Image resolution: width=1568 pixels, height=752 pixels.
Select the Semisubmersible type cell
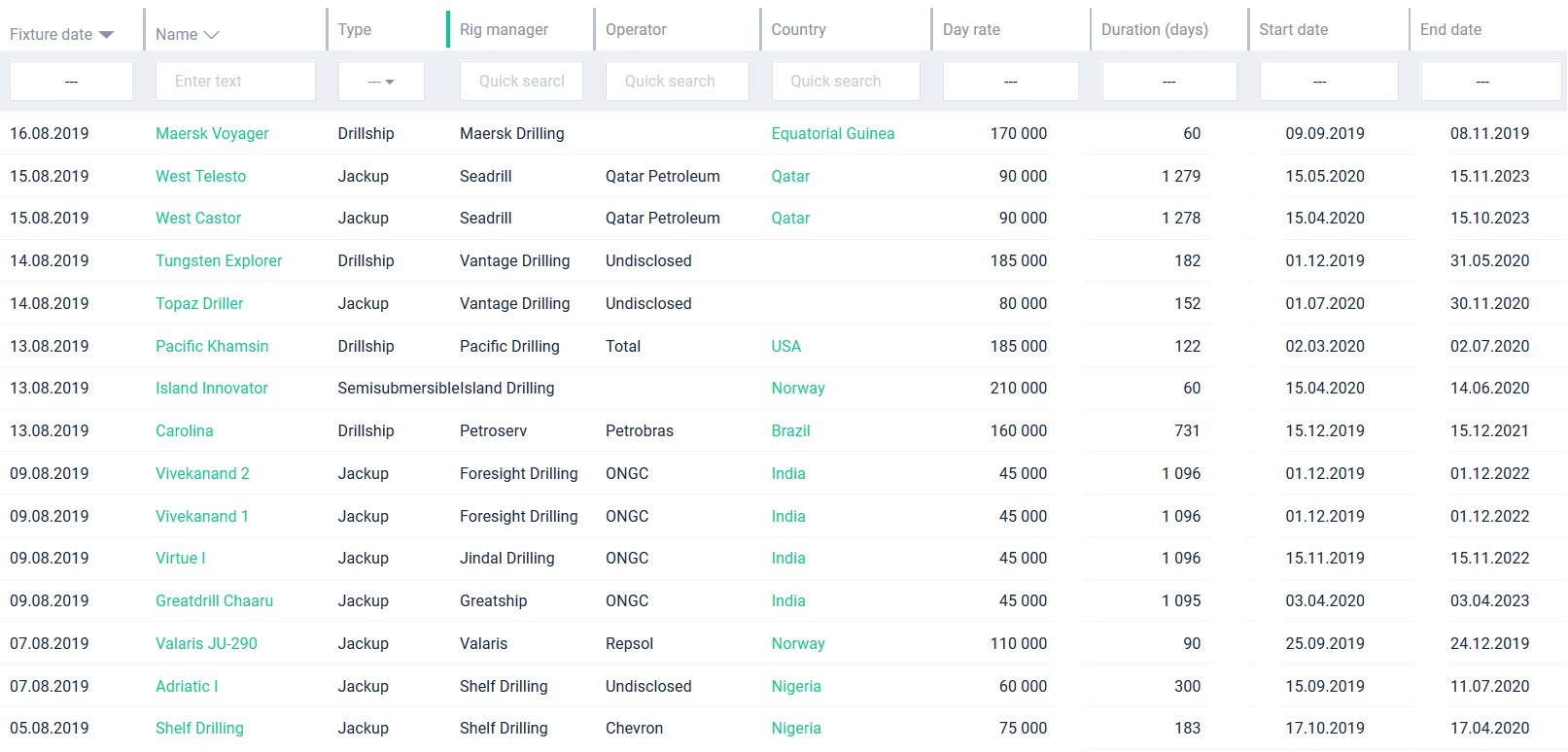399,389
